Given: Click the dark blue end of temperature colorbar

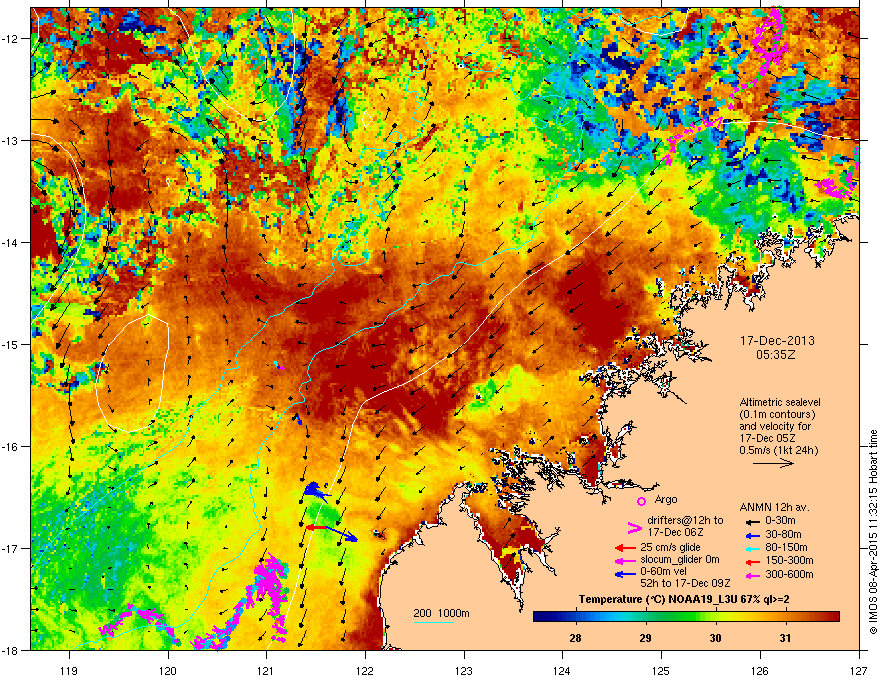Looking at the screenshot, I should tap(540, 617).
